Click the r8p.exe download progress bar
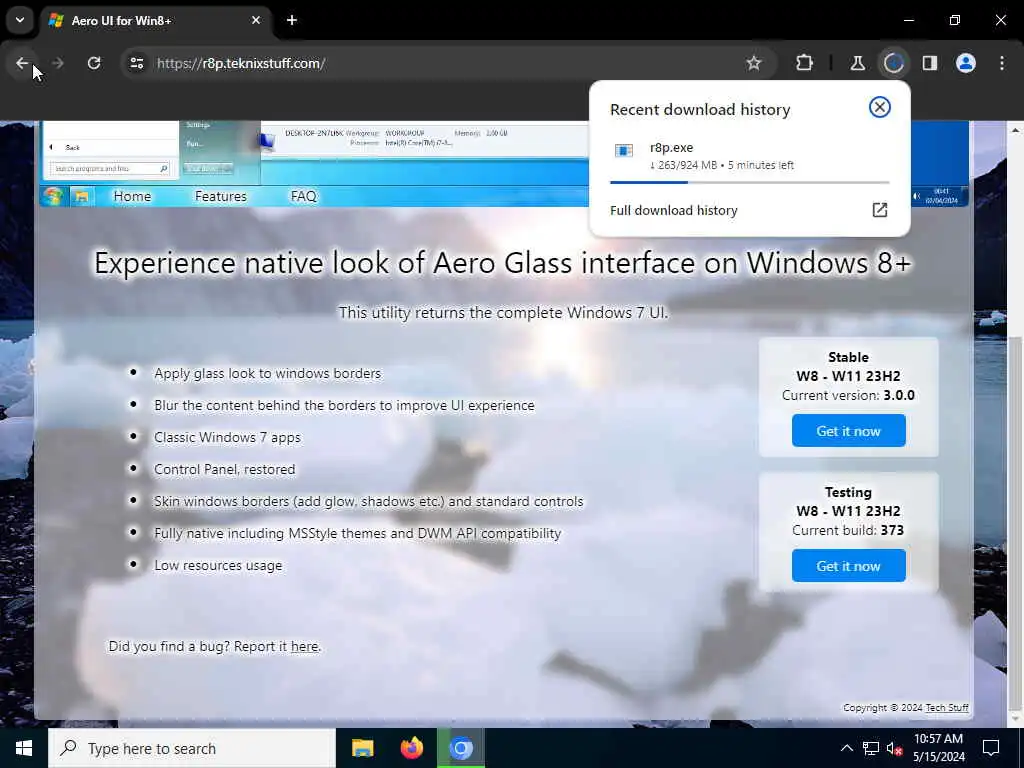Image resolution: width=1024 pixels, height=768 pixels. (x=750, y=182)
